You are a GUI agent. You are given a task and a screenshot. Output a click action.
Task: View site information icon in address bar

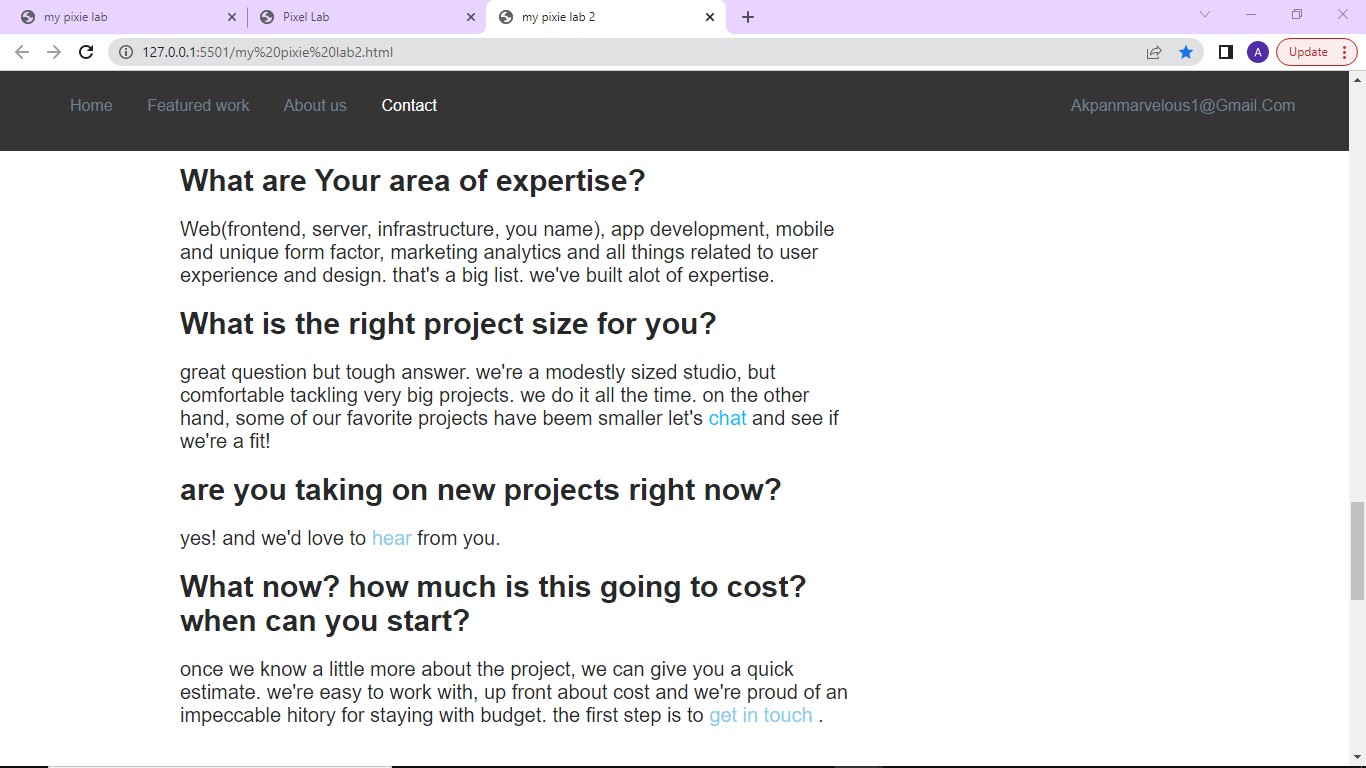tap(126, 52)
